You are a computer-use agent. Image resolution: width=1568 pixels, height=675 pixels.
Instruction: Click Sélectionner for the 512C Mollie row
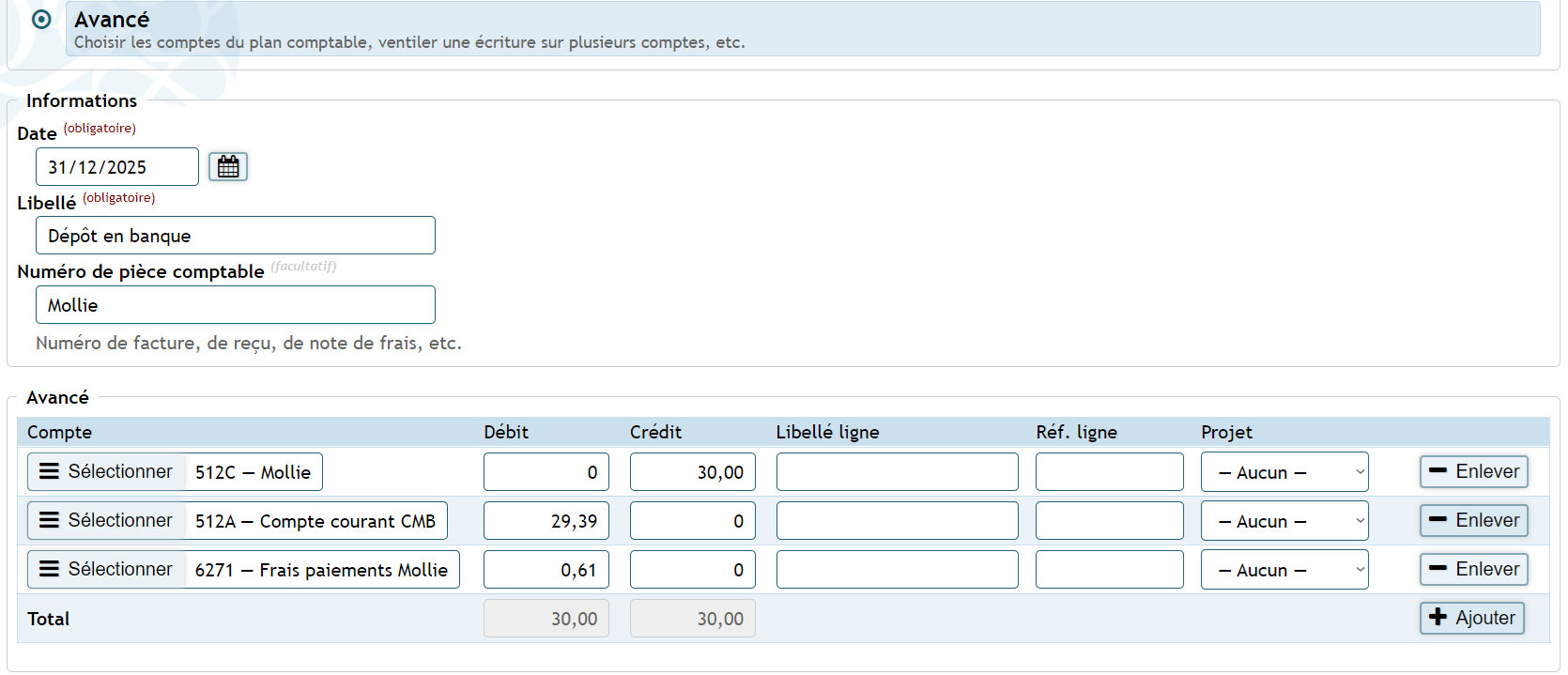pyautogui.click(x=106, y=472)
